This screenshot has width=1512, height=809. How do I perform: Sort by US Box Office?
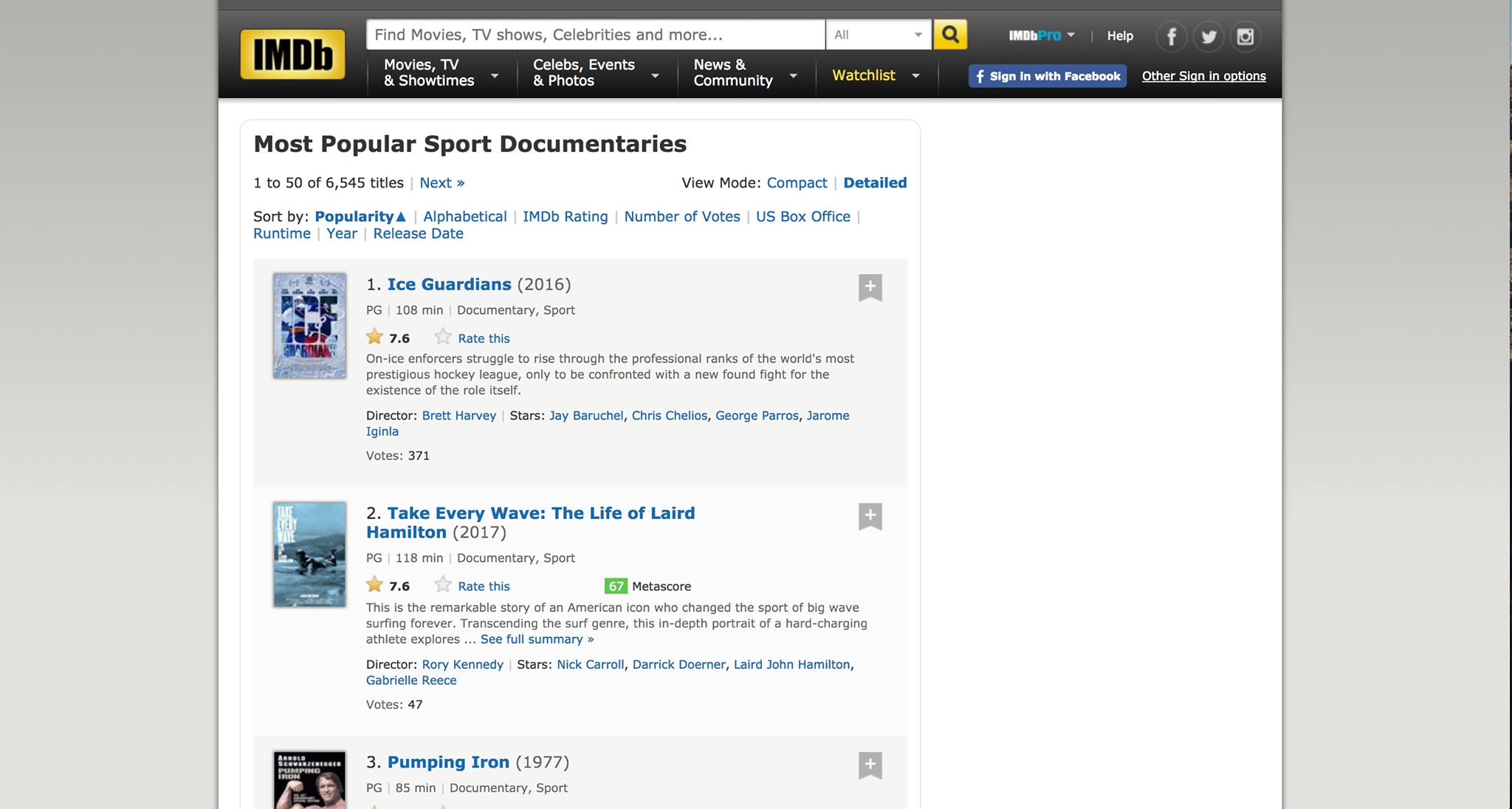point(803,217)
